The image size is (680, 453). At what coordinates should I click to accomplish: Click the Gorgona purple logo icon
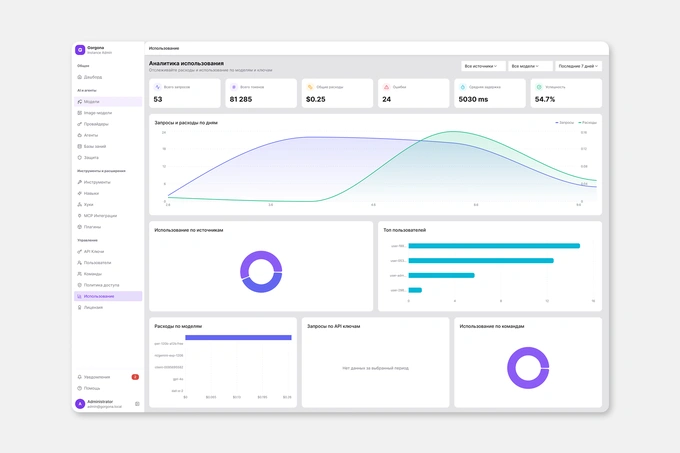point(80,50)
